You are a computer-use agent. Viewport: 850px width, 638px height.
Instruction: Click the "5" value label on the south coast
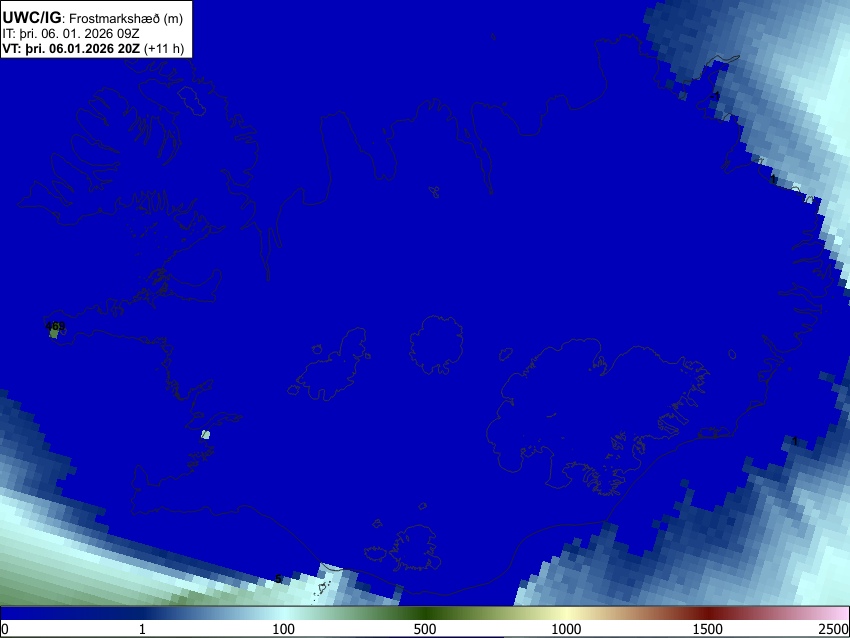point(278,579)
